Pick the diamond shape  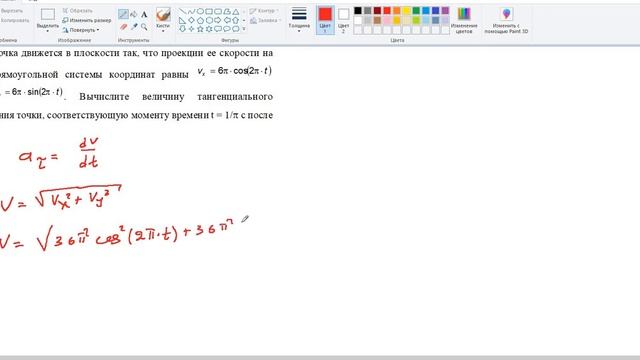tap(191, 20)
